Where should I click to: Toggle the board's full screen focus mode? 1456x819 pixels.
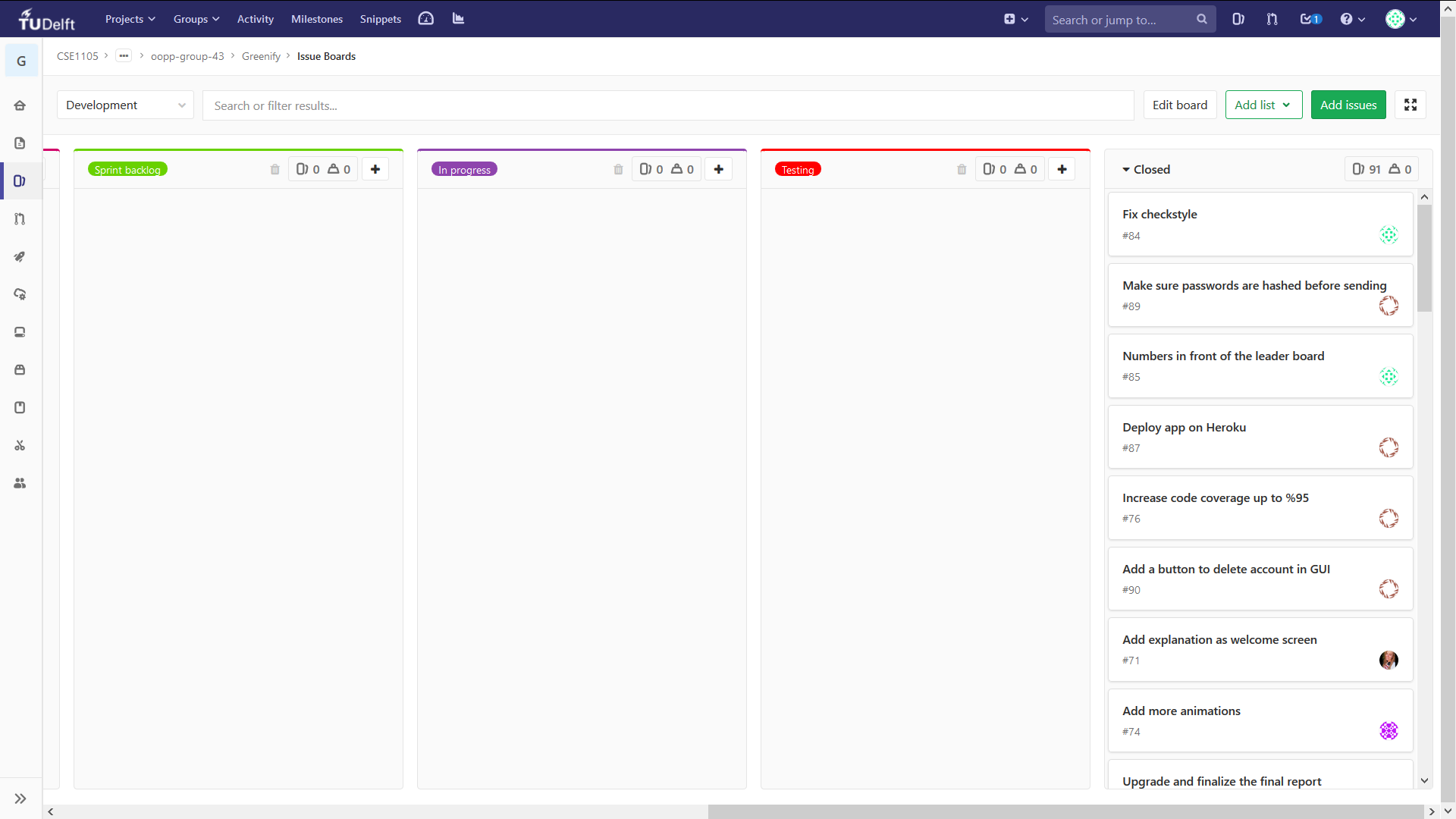point(1410,105)
